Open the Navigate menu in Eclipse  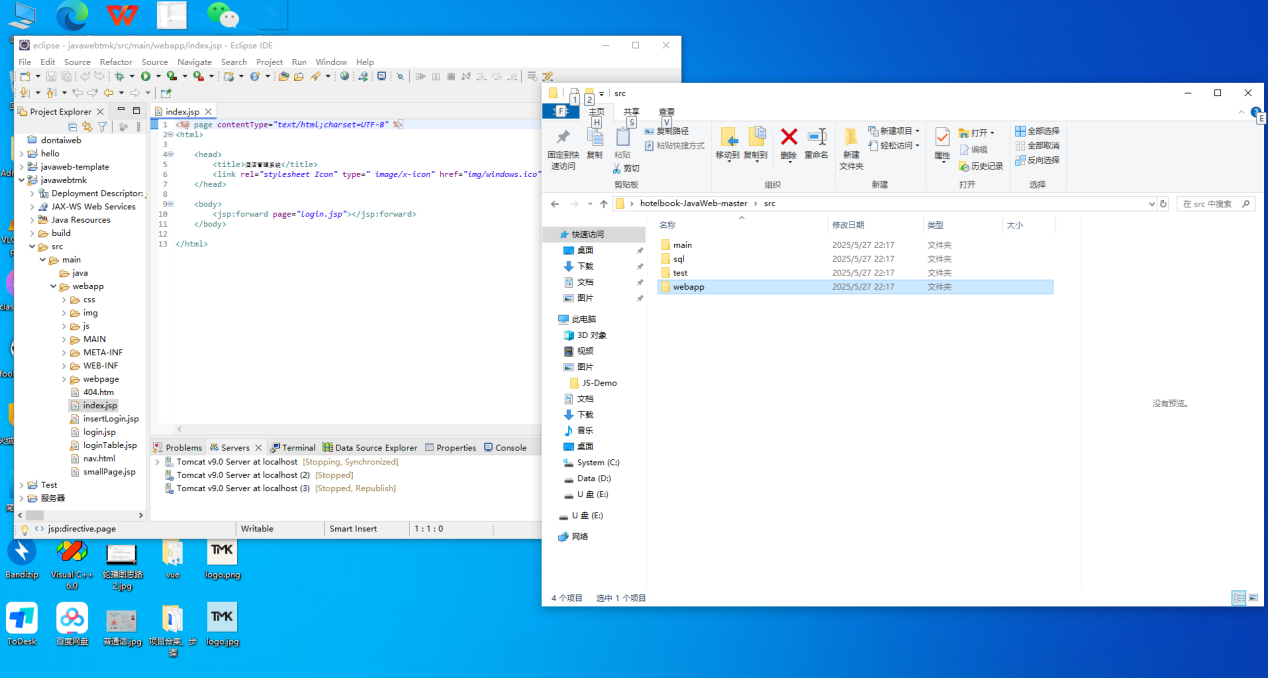click(x=195, y=62)
